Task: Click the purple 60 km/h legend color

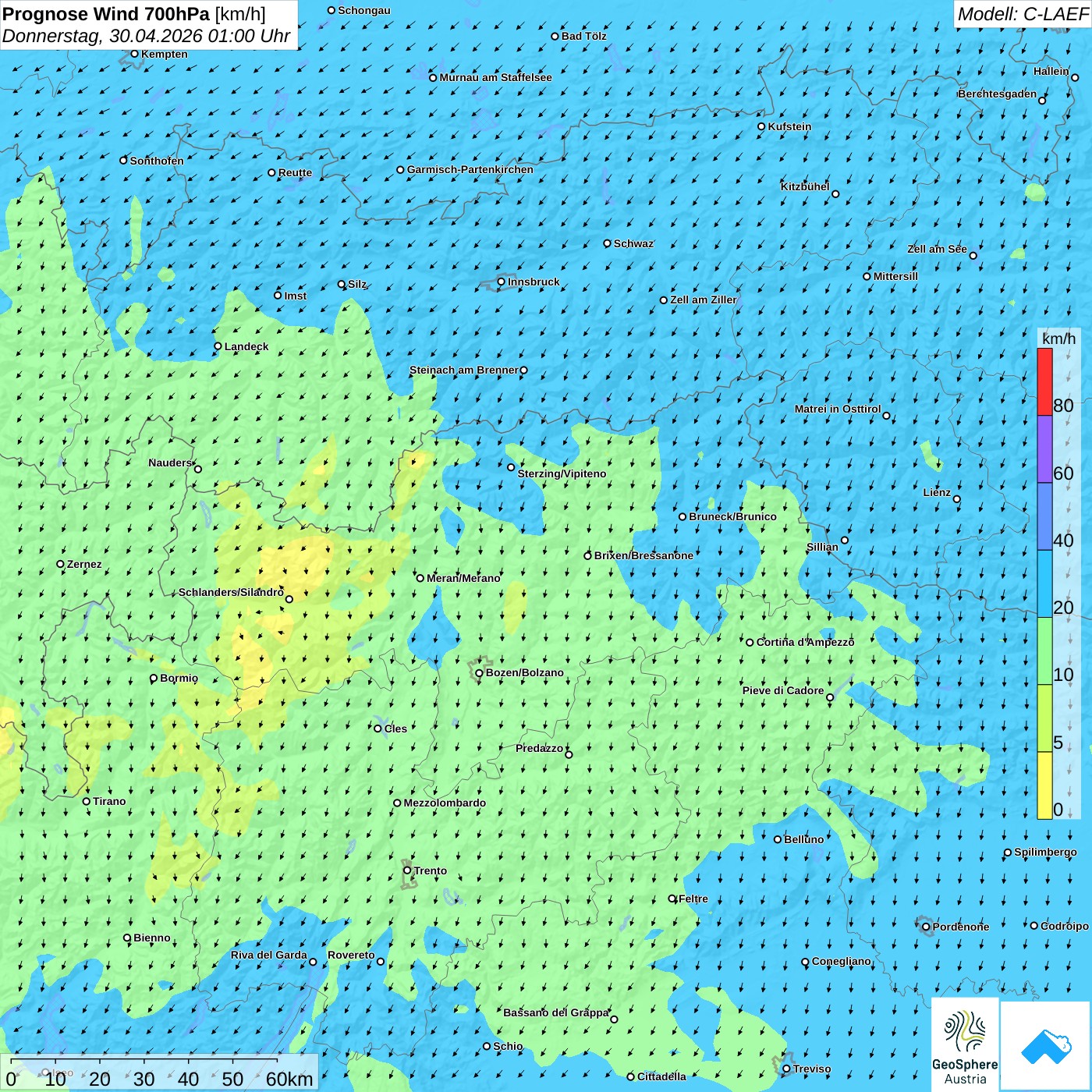Action: point(1044,449)
